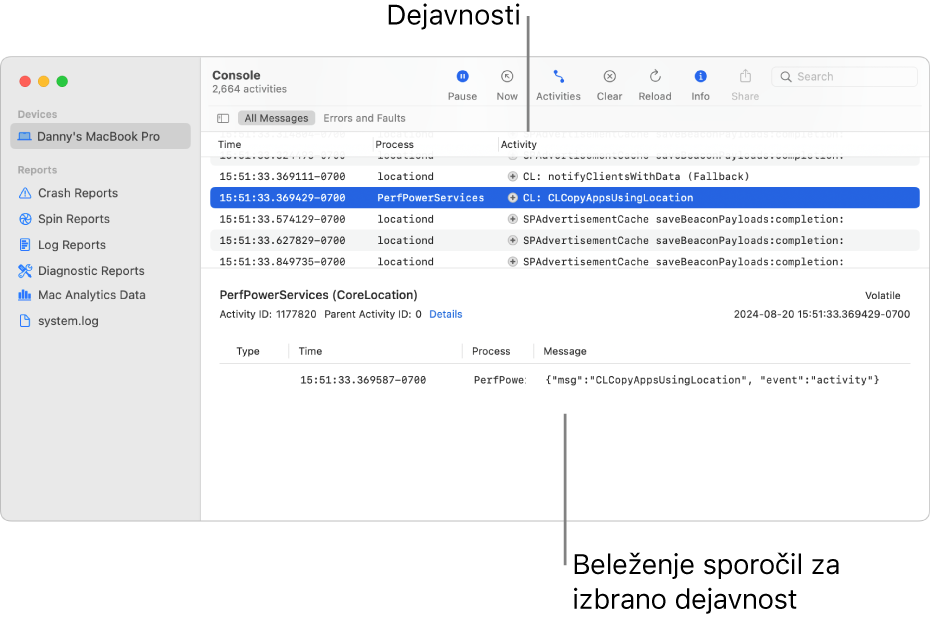Click the 2,664 activities count
The height and width of the screenshot is (622, 931).
click(249, 89)
